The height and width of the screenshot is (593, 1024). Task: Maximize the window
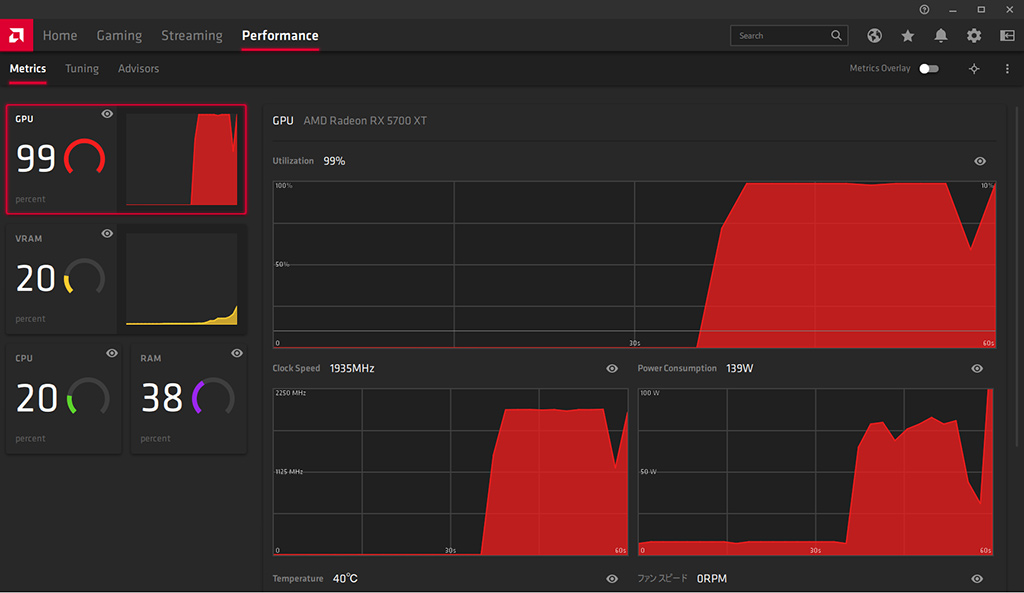(981, 10)
